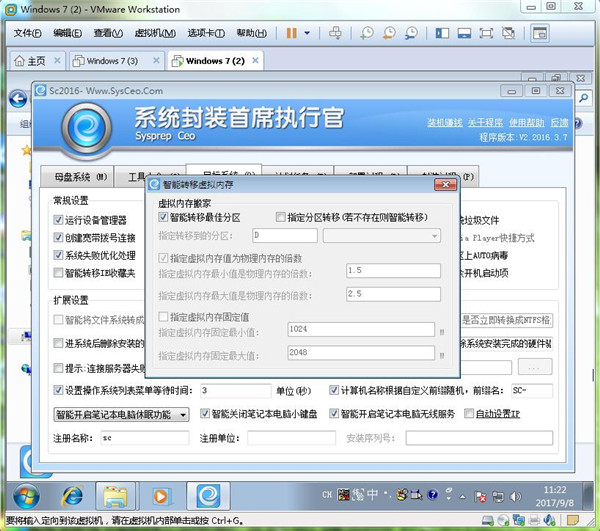Screen dimensions: 600x531
Task: Click prefix name field SC-
Action: pyautogui.click(x=532, y=391)
